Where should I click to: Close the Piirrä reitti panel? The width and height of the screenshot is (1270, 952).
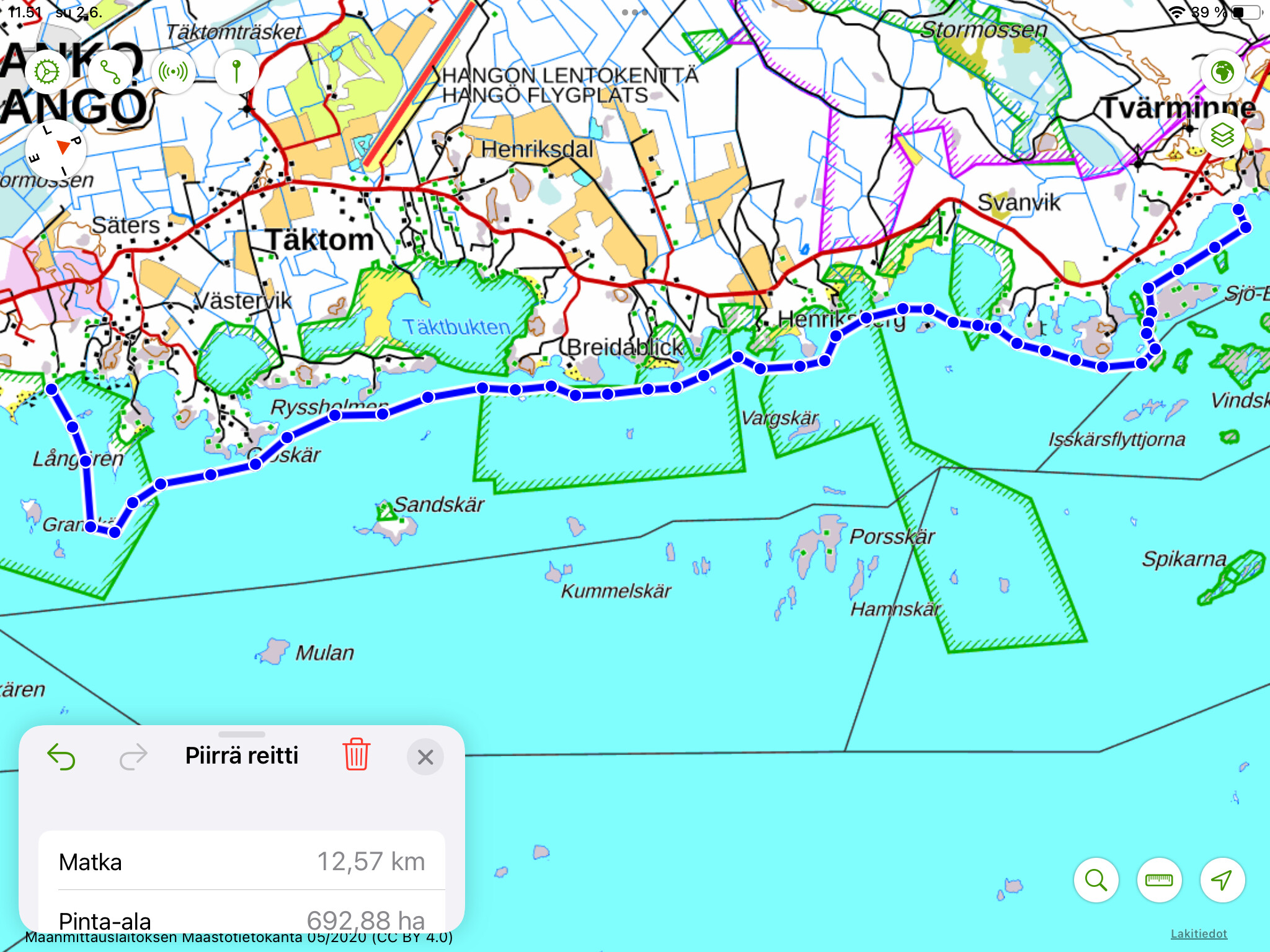point(425,757)
